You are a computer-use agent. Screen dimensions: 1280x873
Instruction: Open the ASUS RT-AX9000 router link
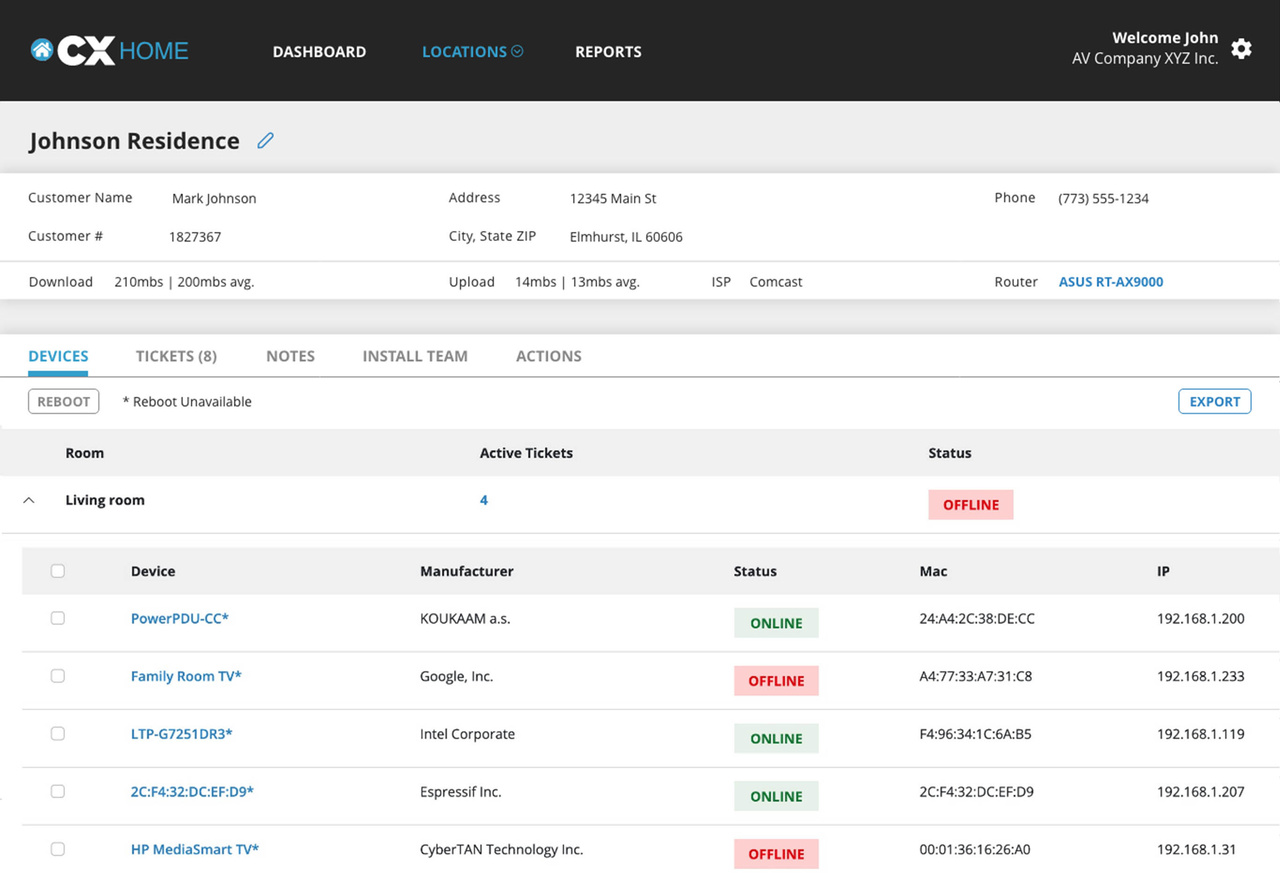click(1110, 282)
